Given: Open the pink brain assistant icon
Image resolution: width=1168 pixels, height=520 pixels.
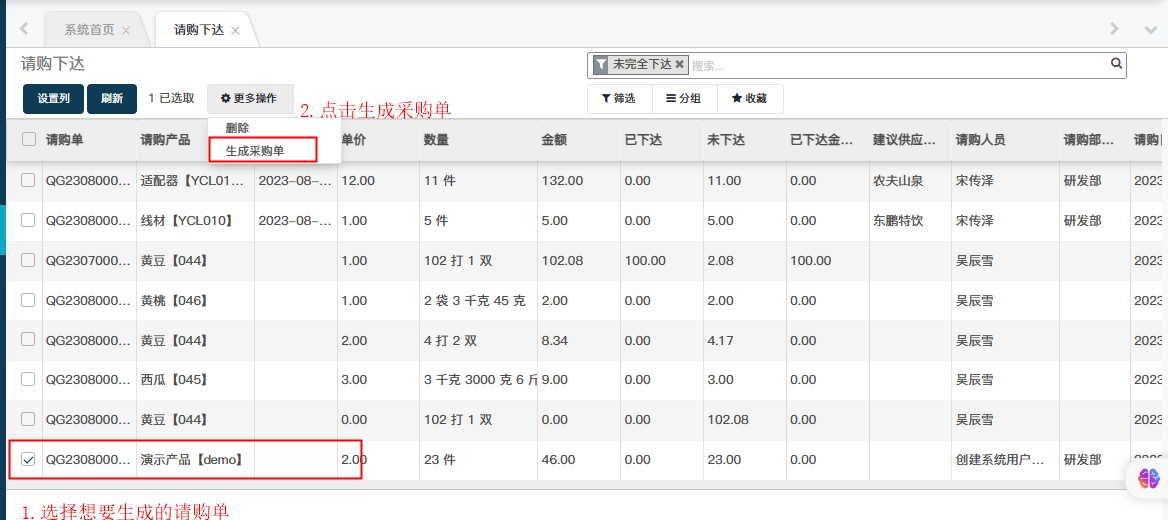Looking at the screenshot, I should click(1146, 479).
